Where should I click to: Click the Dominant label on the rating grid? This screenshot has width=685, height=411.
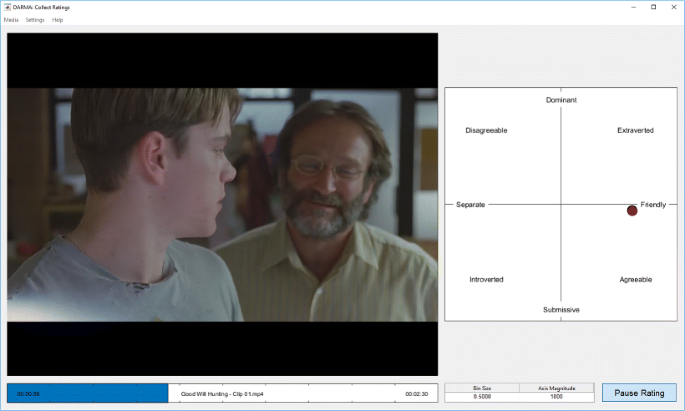click(561, 100)
